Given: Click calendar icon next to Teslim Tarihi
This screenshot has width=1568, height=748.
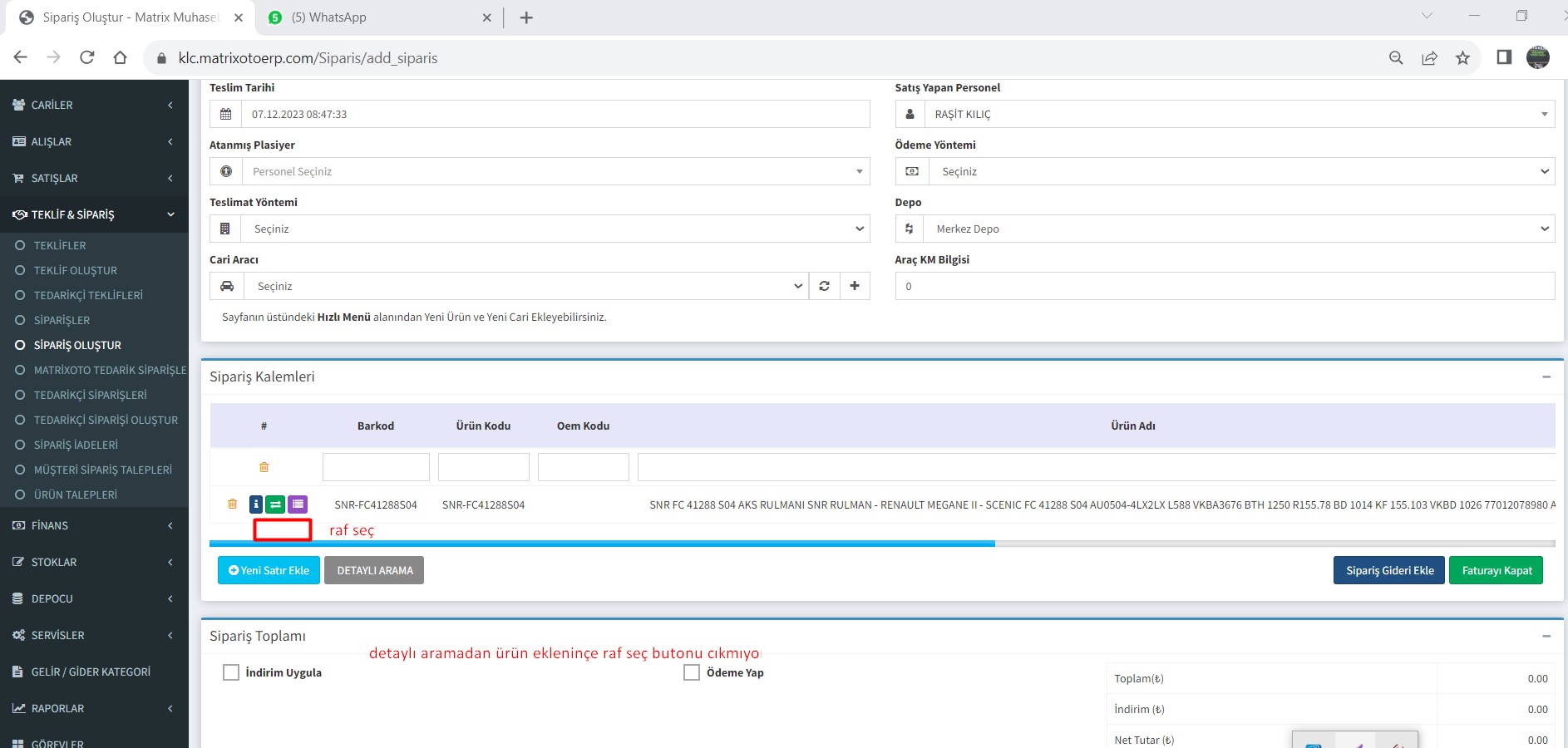Looking at the screenshot, I should tap(225, 114).
